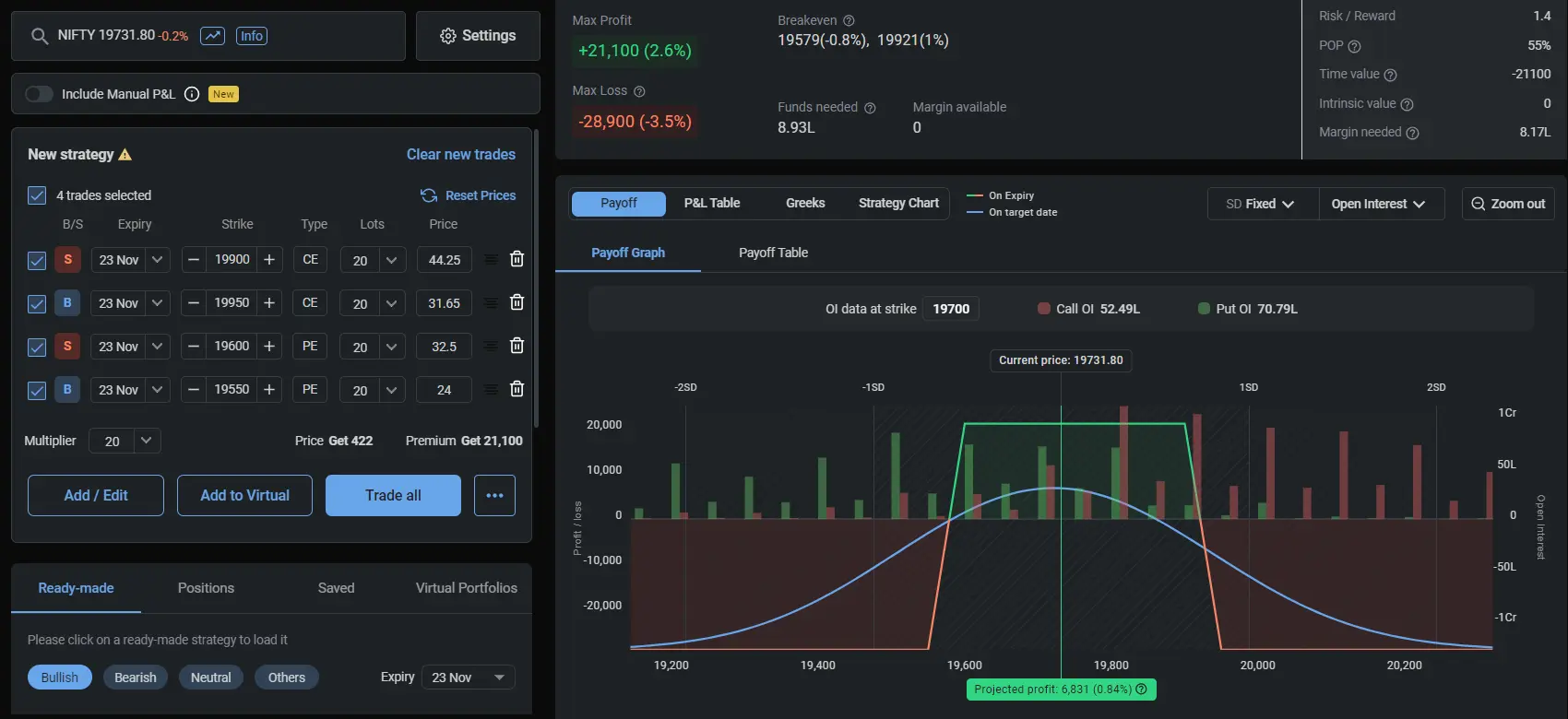Click Max Loss help question icon
1568x719 pixels.
pos(639,91)
